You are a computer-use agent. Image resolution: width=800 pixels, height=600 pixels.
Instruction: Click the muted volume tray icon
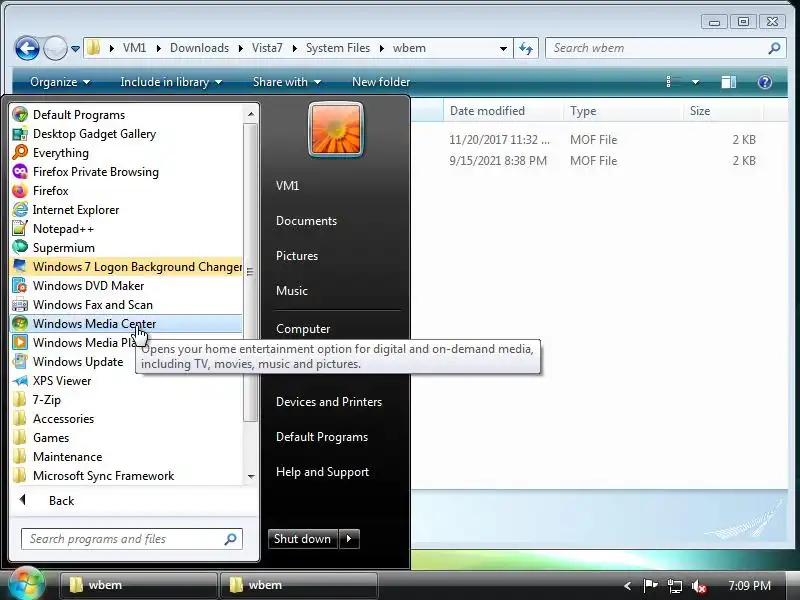[x=698, y=586]
